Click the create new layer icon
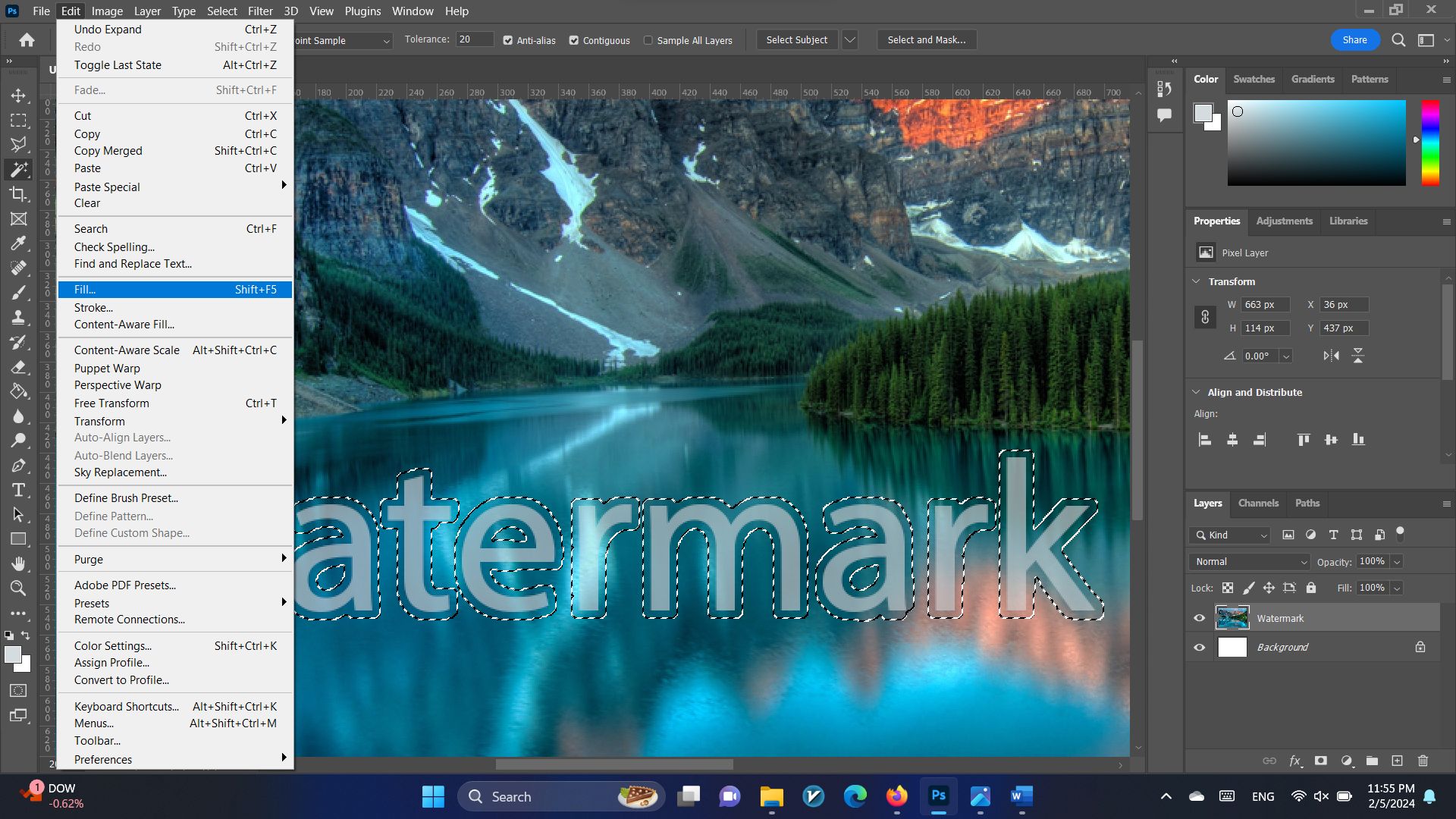This screenshot has width=1456, height=819. 1397,761
